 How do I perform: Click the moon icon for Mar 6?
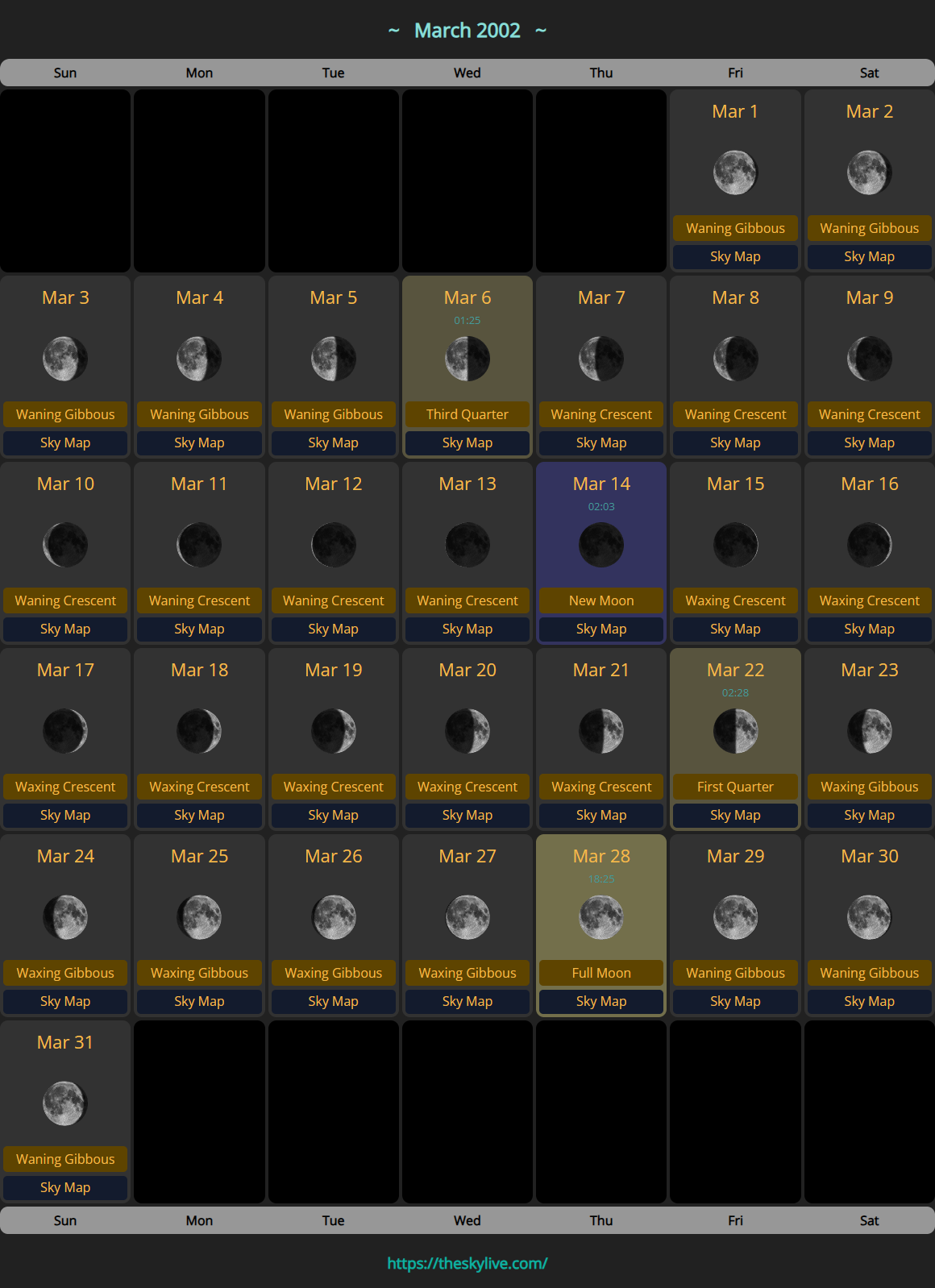(x=467, y=359)
